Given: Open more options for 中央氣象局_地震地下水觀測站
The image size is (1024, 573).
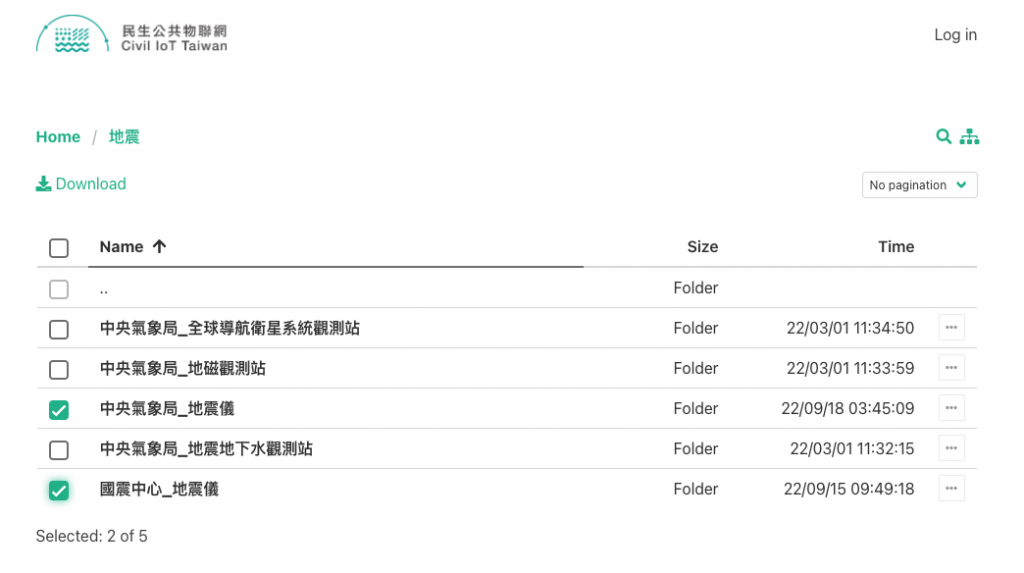Looking at the screenshot, I should point(951,449).
